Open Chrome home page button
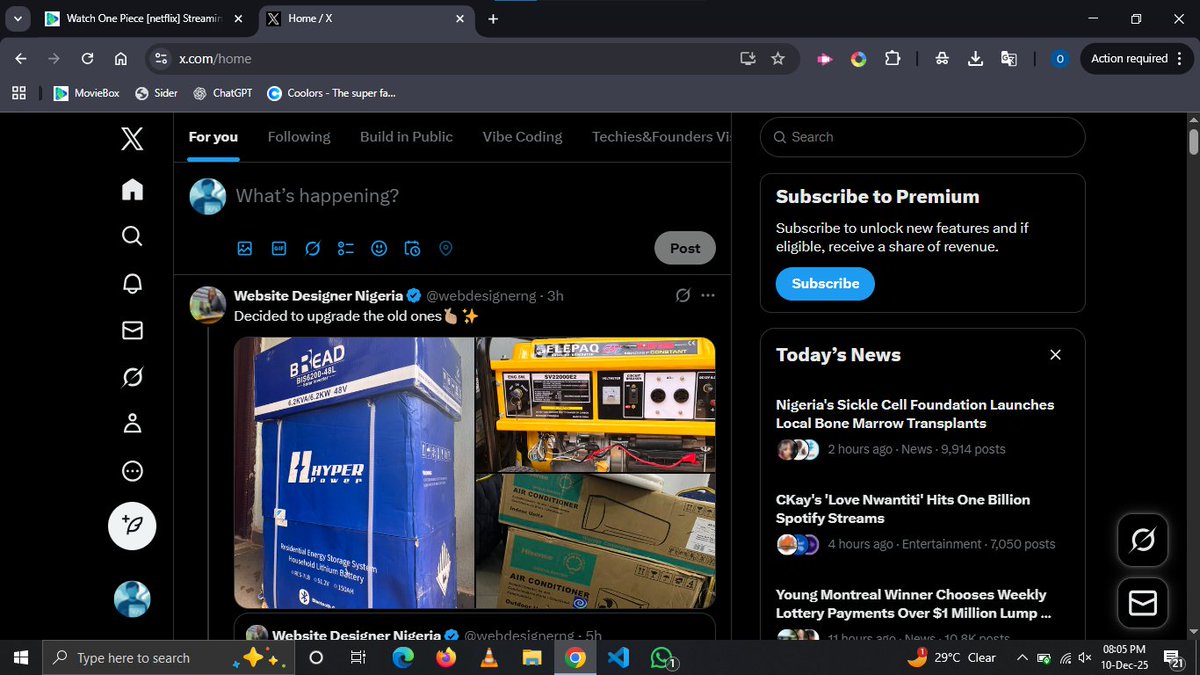This screenshot has width=1200, height=675. [120, 59]
